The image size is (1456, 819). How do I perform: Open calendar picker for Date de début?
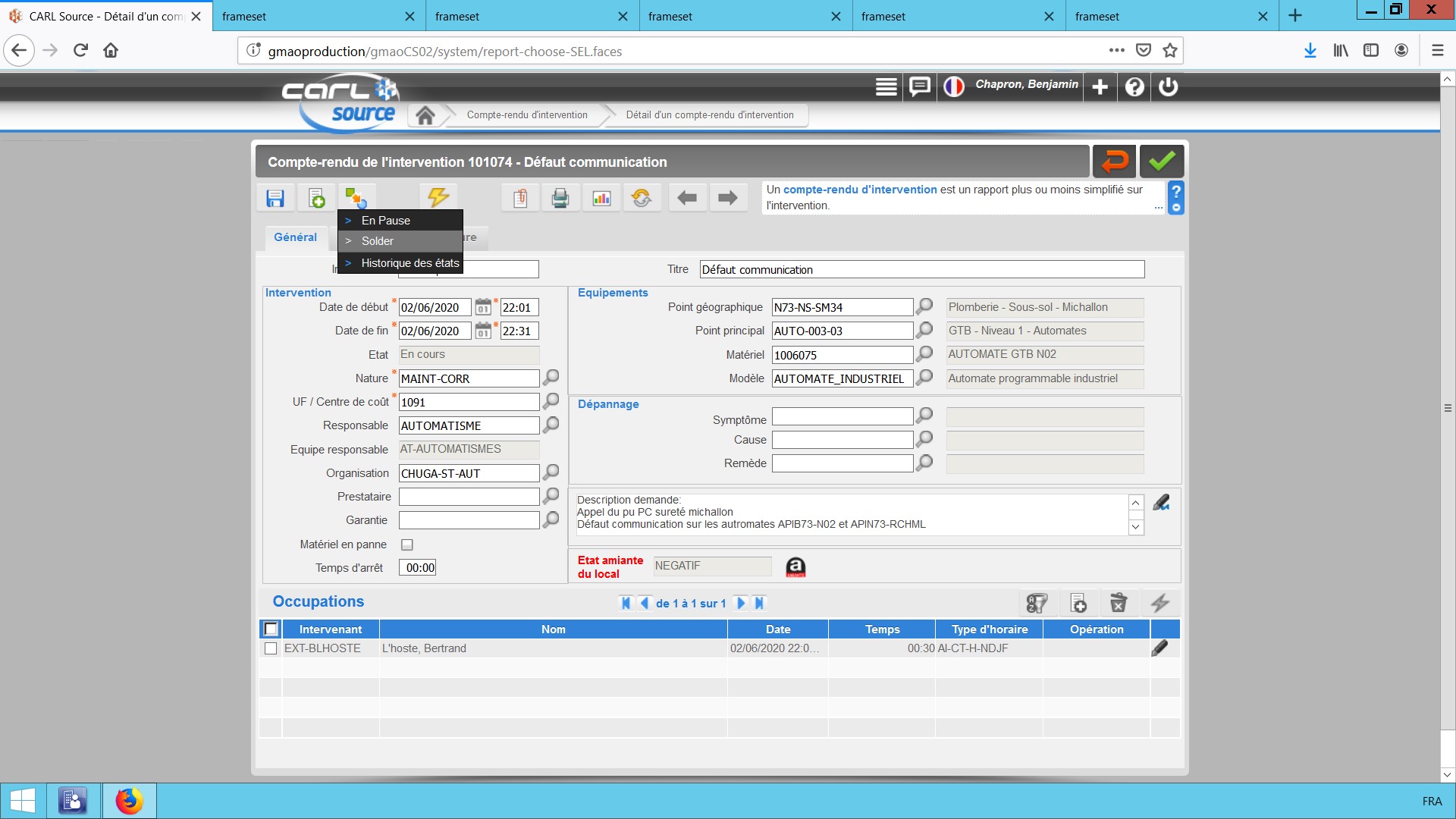pyautogui.click(x=483, y=308)
